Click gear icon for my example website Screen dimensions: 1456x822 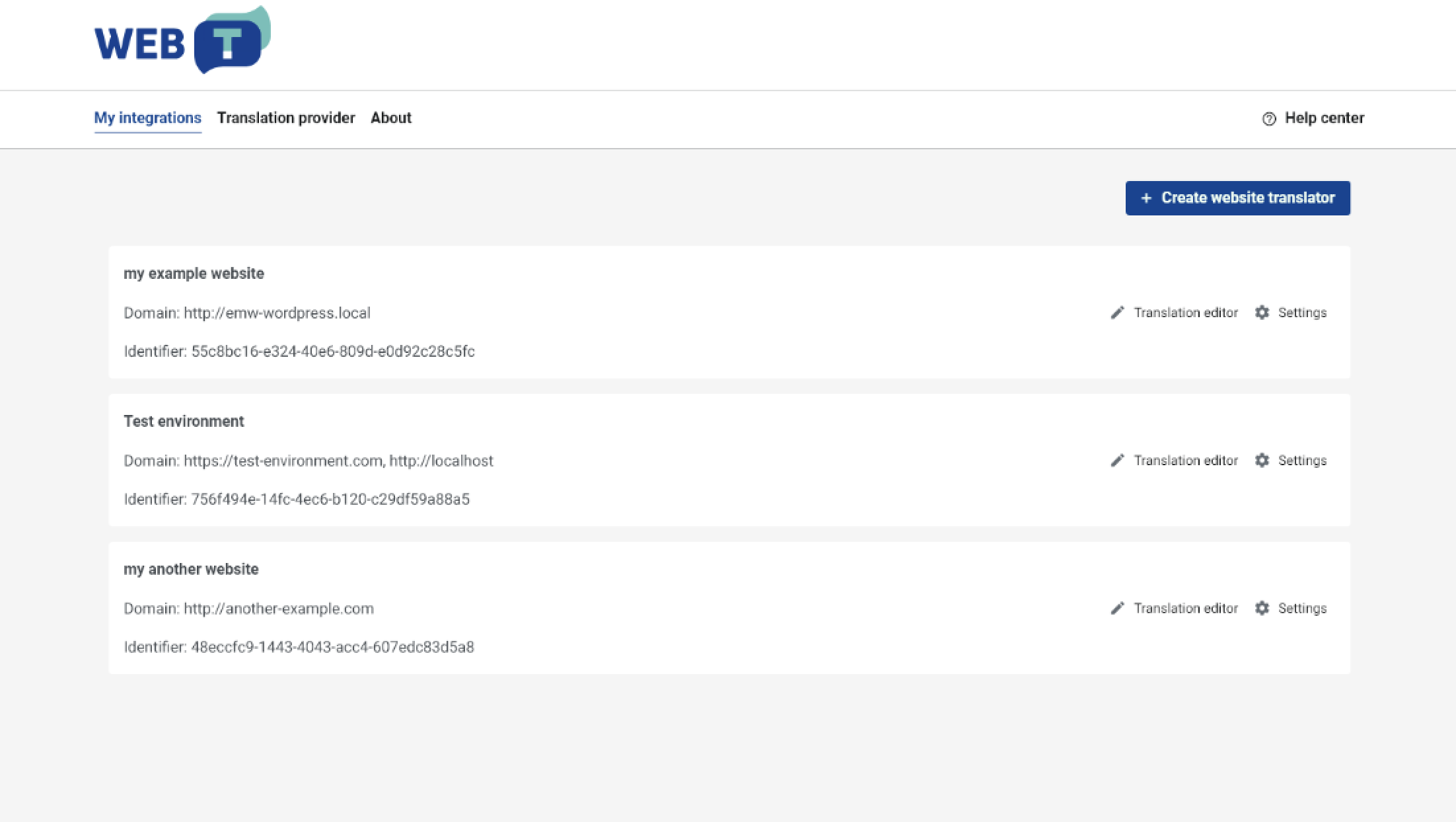click(x=1262, y=313)
